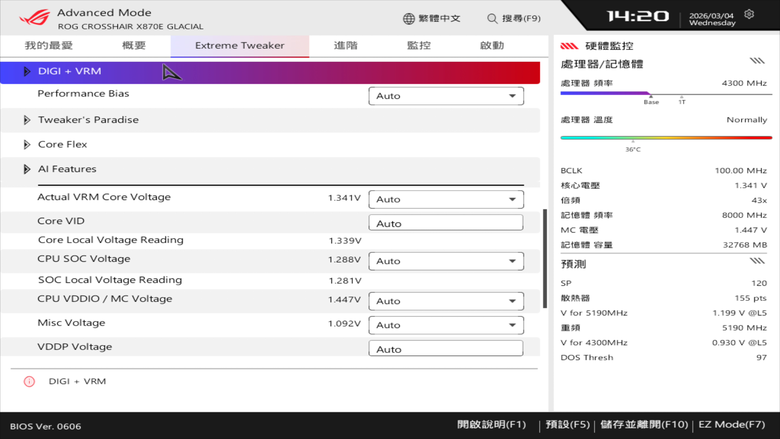Click 儲存並離開(F10) button

point(644,425)
